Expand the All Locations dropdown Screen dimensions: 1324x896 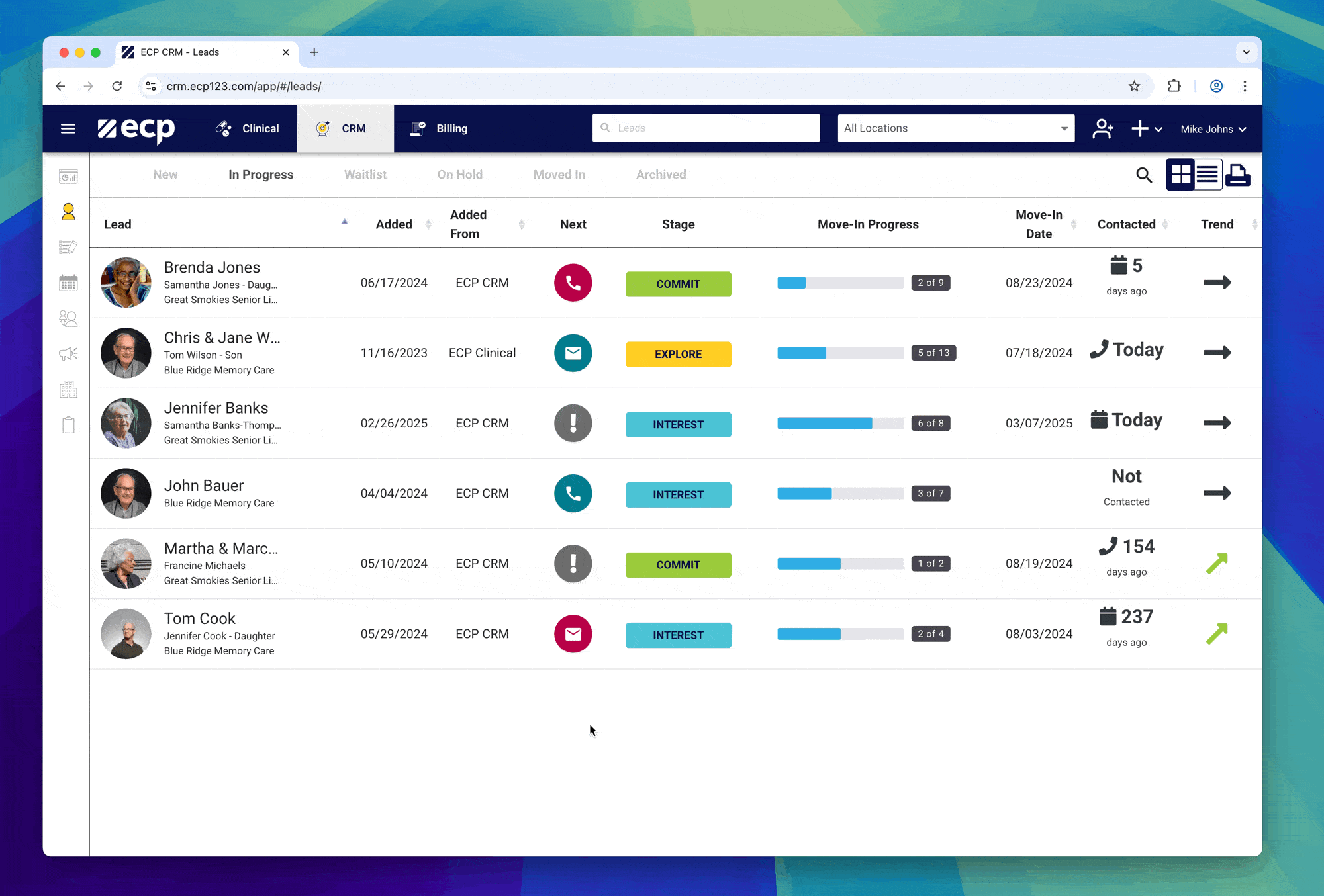tap(955, 128)
